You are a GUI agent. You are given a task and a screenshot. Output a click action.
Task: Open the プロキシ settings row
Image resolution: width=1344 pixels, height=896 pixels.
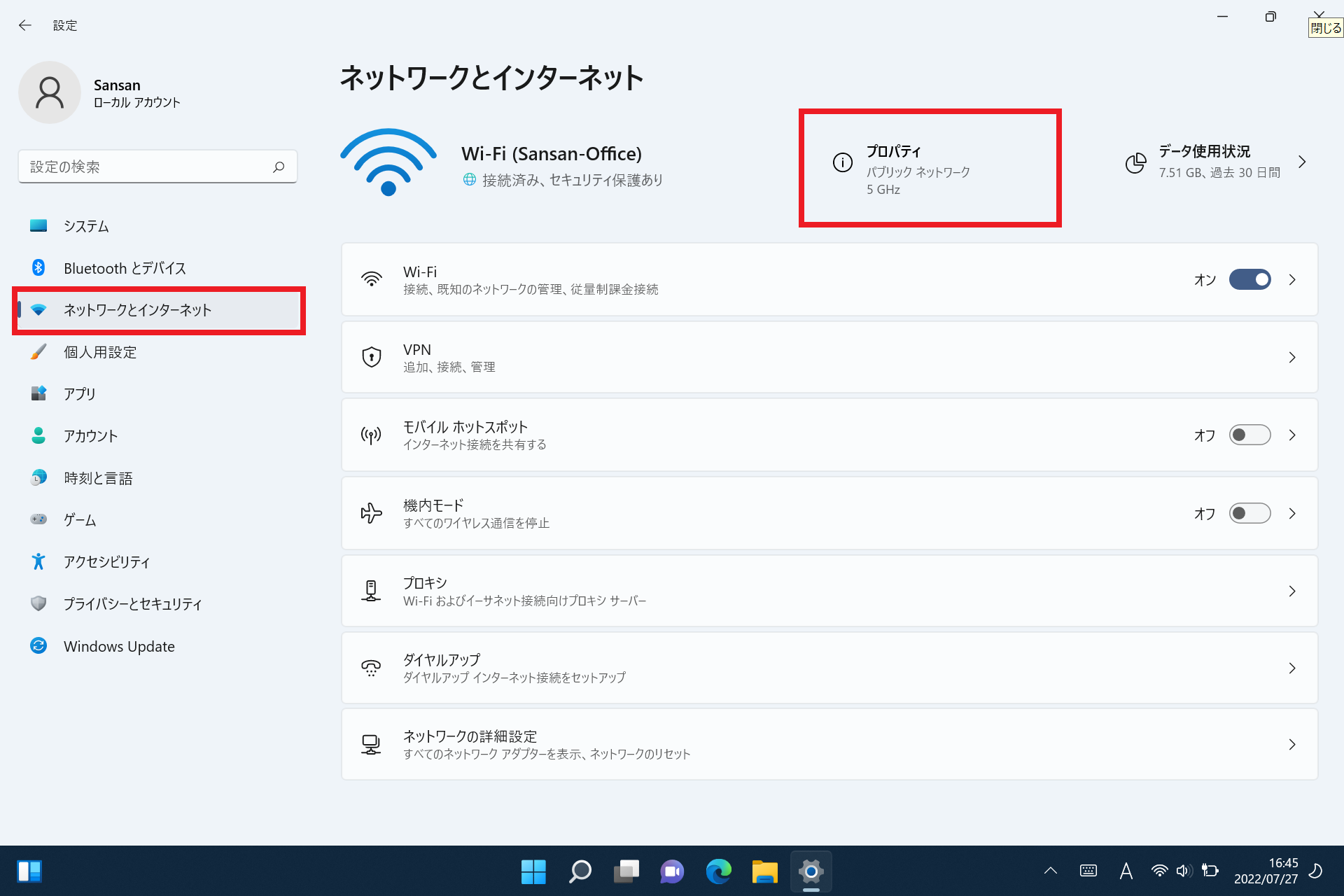(829, 591)
